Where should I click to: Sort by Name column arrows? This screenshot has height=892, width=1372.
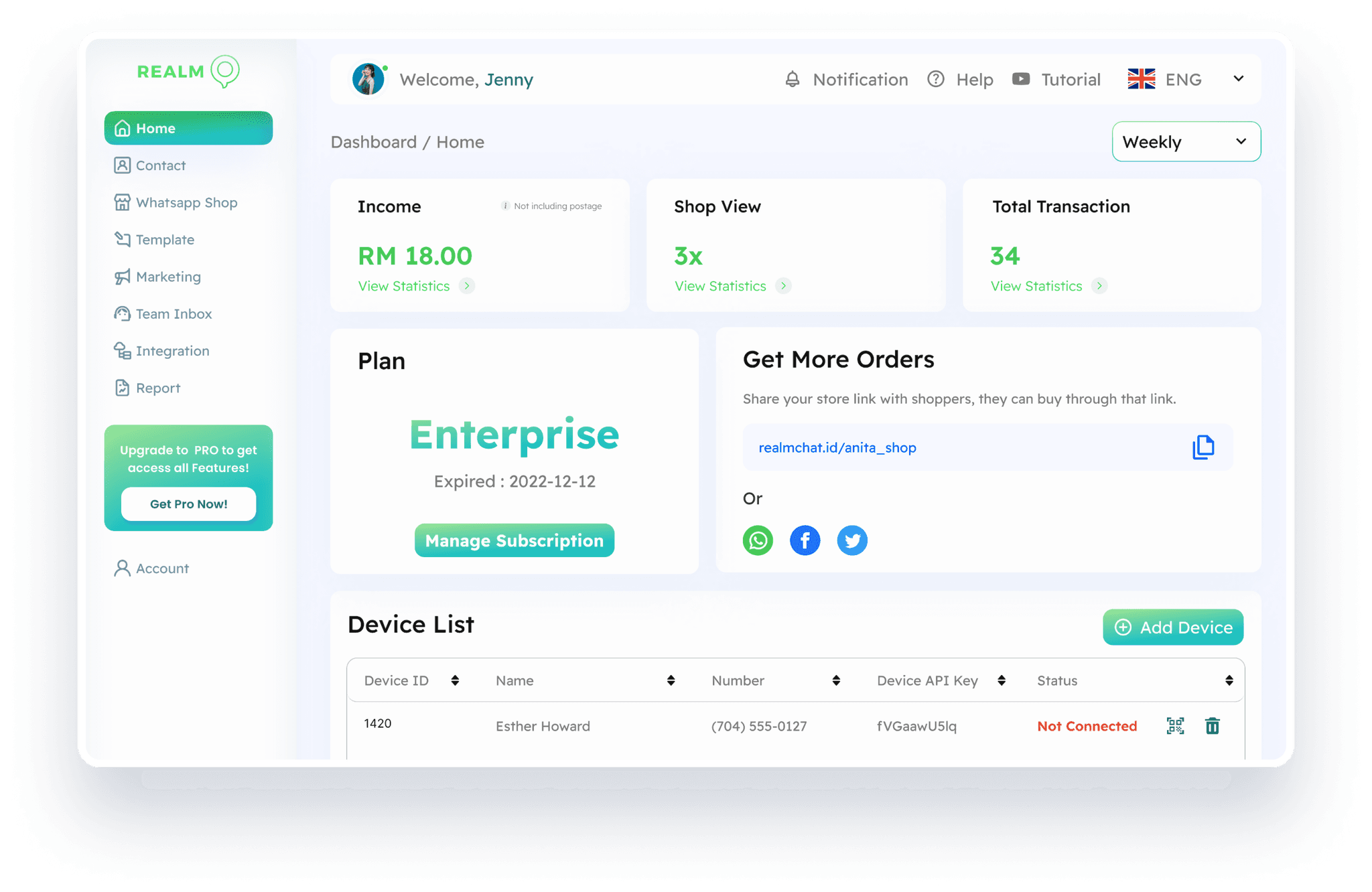(671, 680)
